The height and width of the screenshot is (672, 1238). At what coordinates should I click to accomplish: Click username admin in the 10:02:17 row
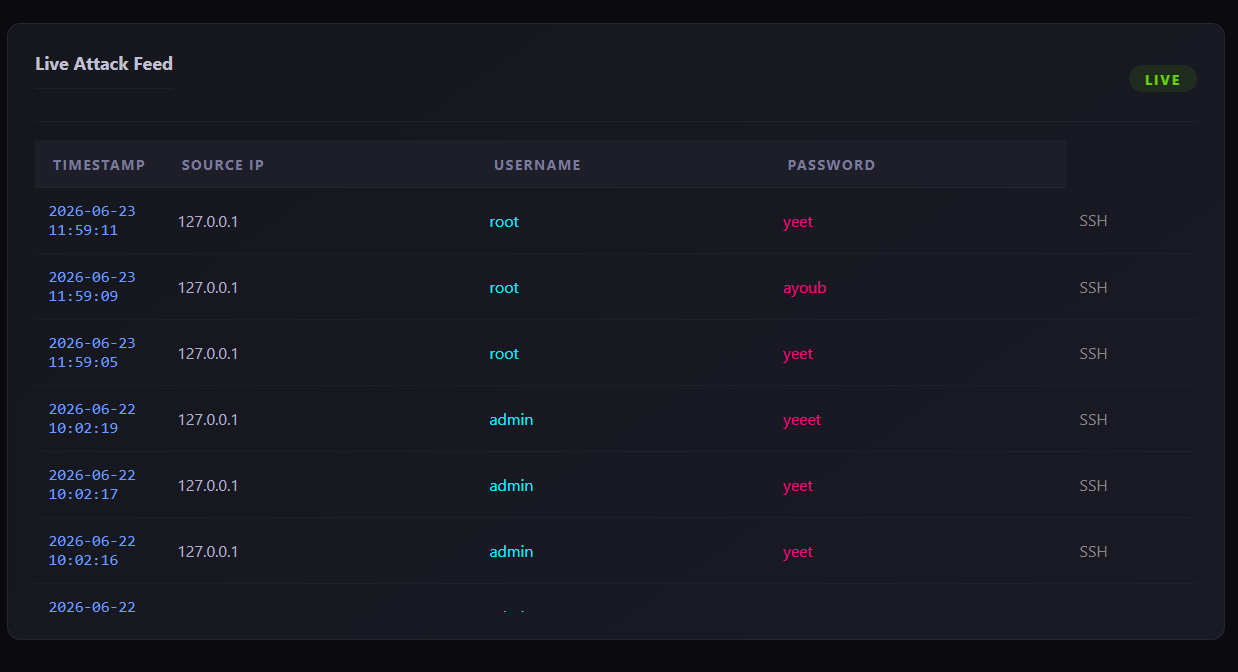(511, 486)
